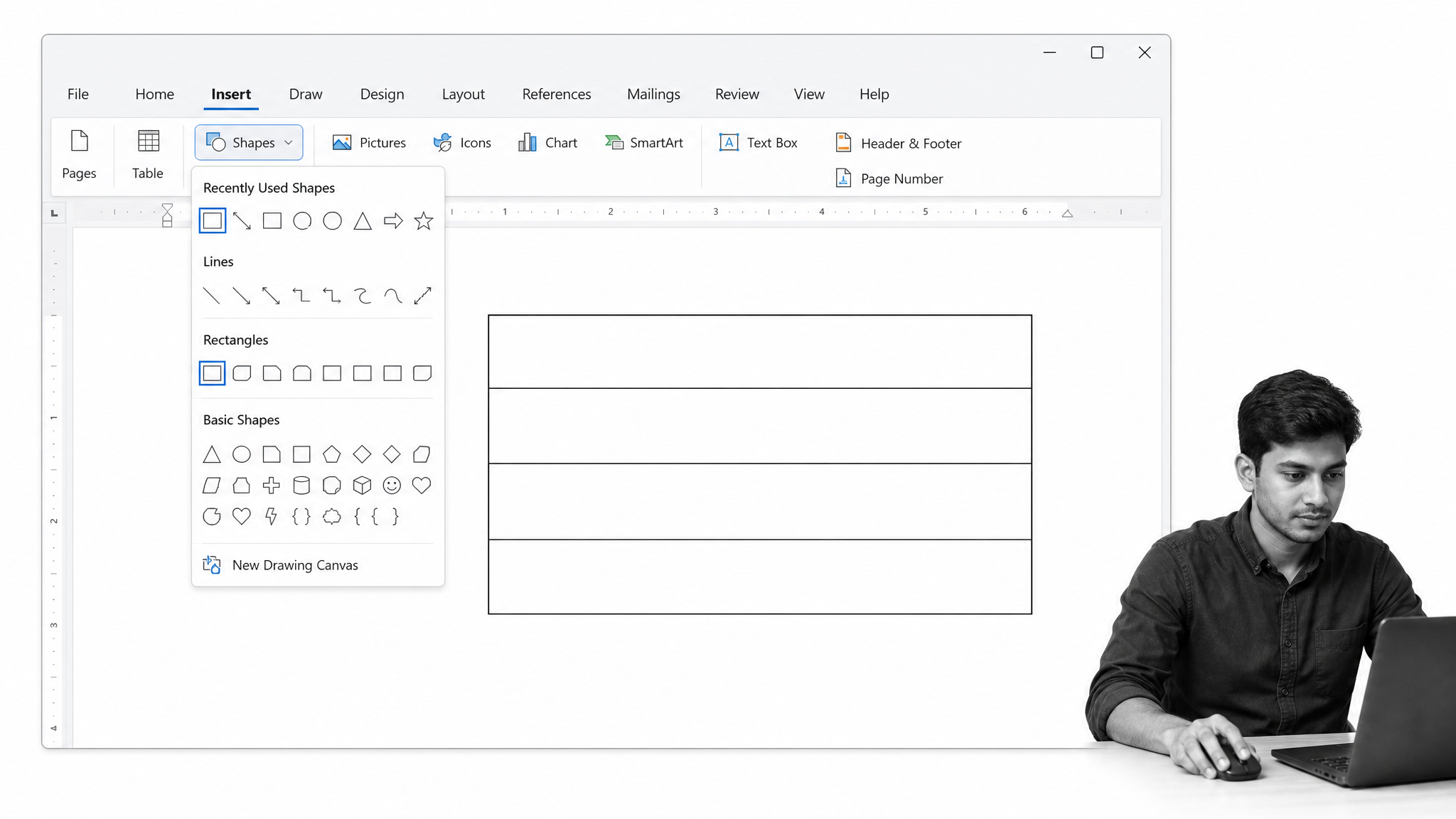This screenshot has width=1456, height=819.
Task: Select the triangle in Basic Shapes
Action: pos(212,454)
